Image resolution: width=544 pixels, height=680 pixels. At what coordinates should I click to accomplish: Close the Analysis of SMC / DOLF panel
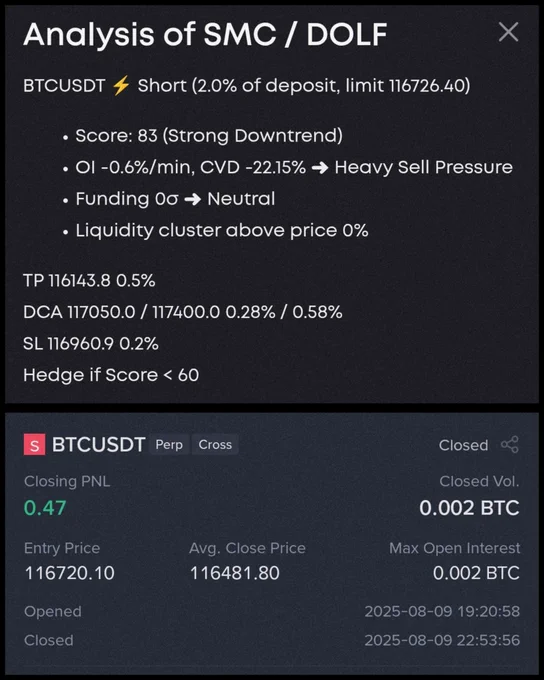(x=508, y=32)
